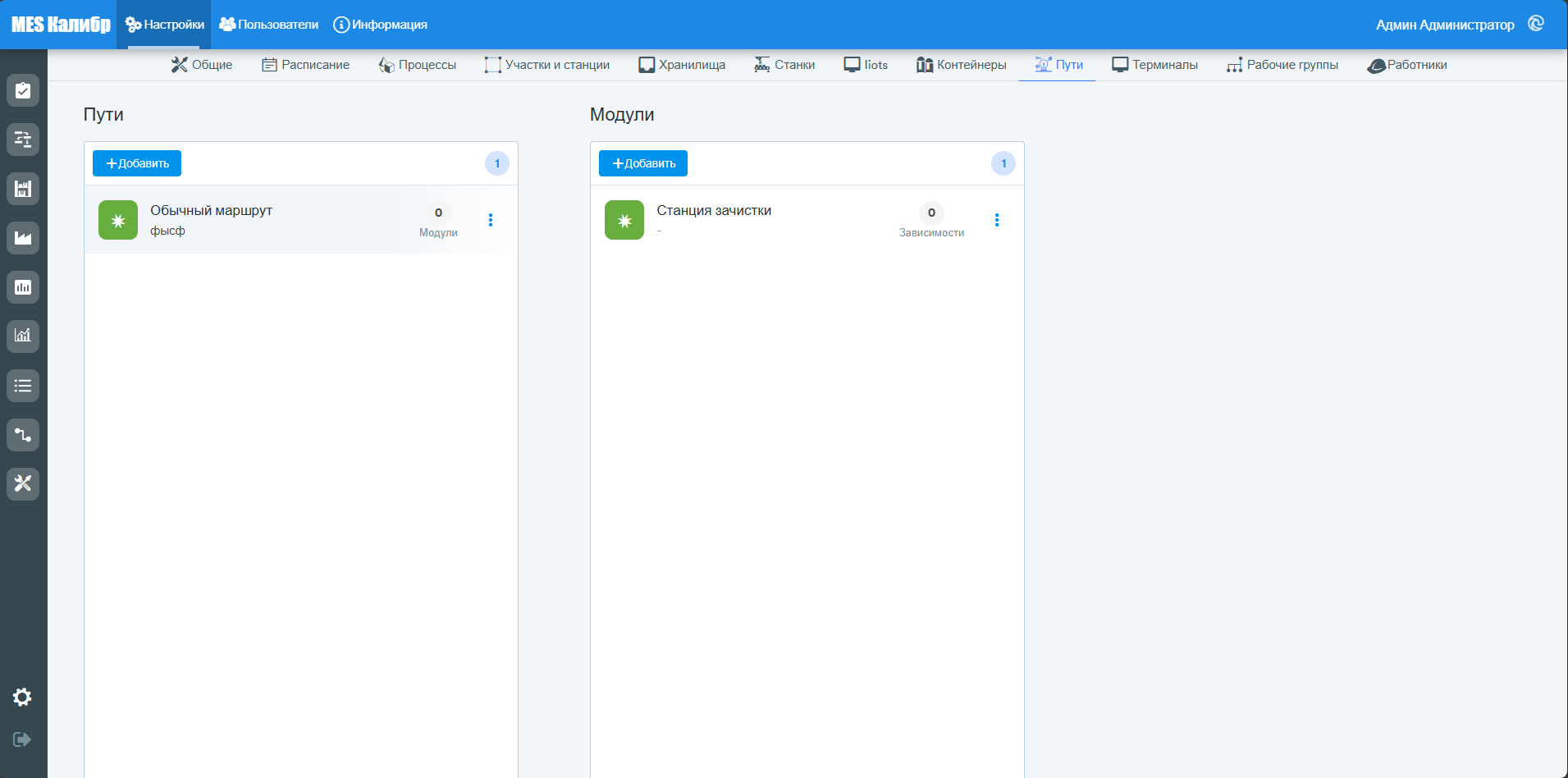Open the analytics line chart sidebar icon
1568x778 pixels.
23,336
